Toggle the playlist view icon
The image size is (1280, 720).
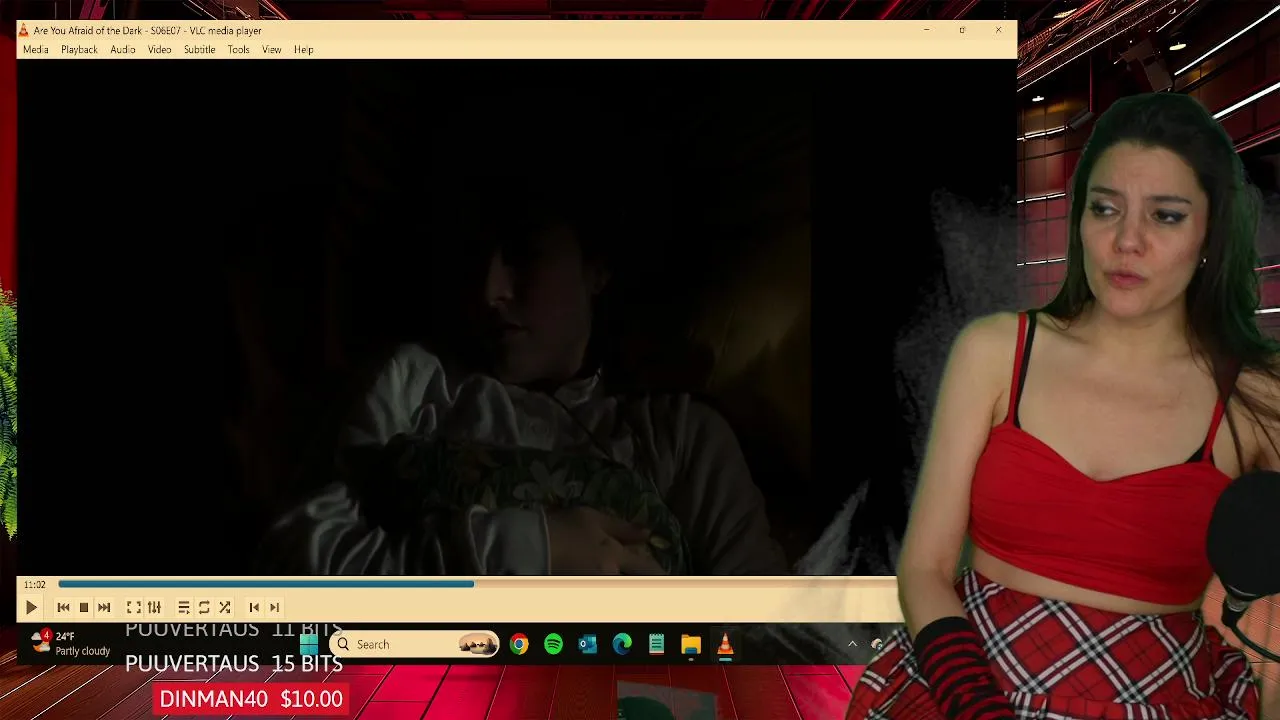pos(183,607)
